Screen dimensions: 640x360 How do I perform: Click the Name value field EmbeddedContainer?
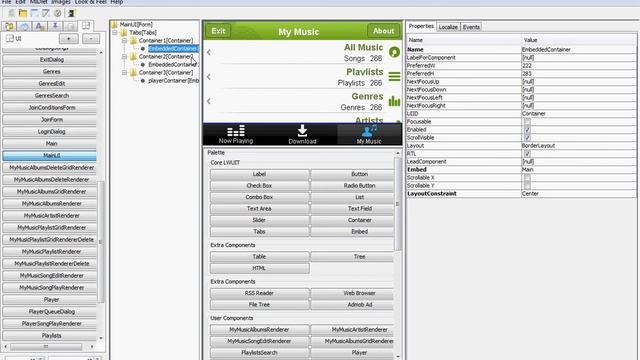pos(578,50)
